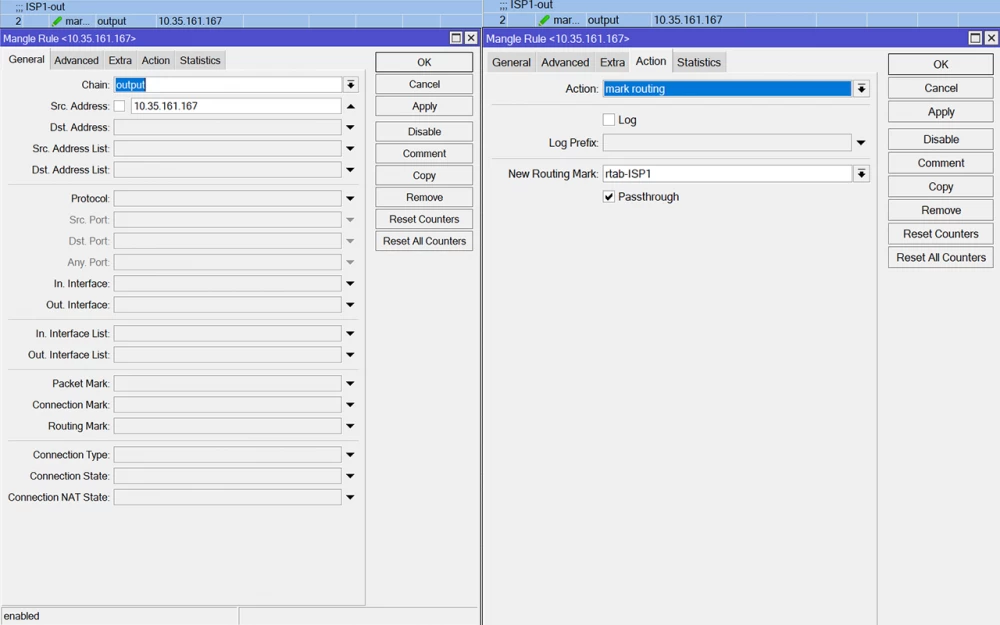Open Statistics tab in right window

698,62
